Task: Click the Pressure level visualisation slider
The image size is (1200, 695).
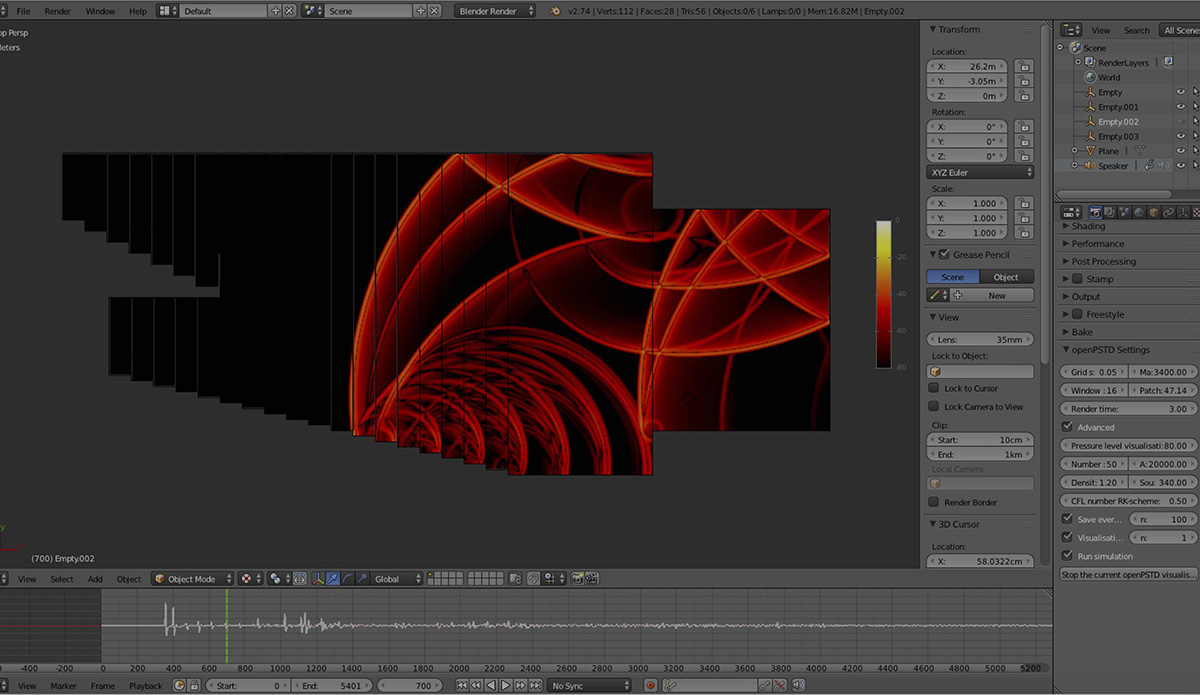Action: point(1129,446)
